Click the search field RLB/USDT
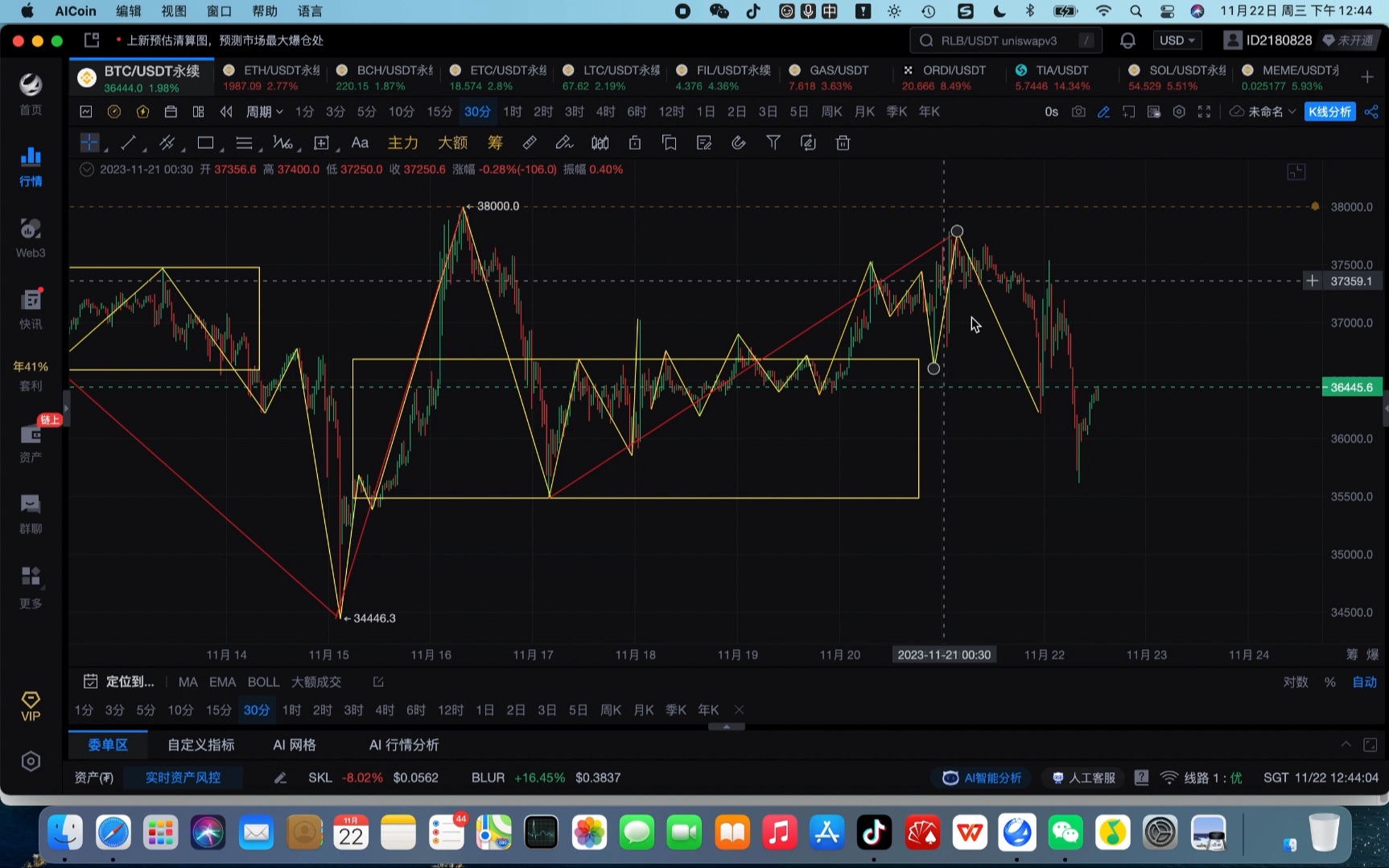Image resolution: width=1389 pixels, height=868 pixels. (x=1004, y=40)
